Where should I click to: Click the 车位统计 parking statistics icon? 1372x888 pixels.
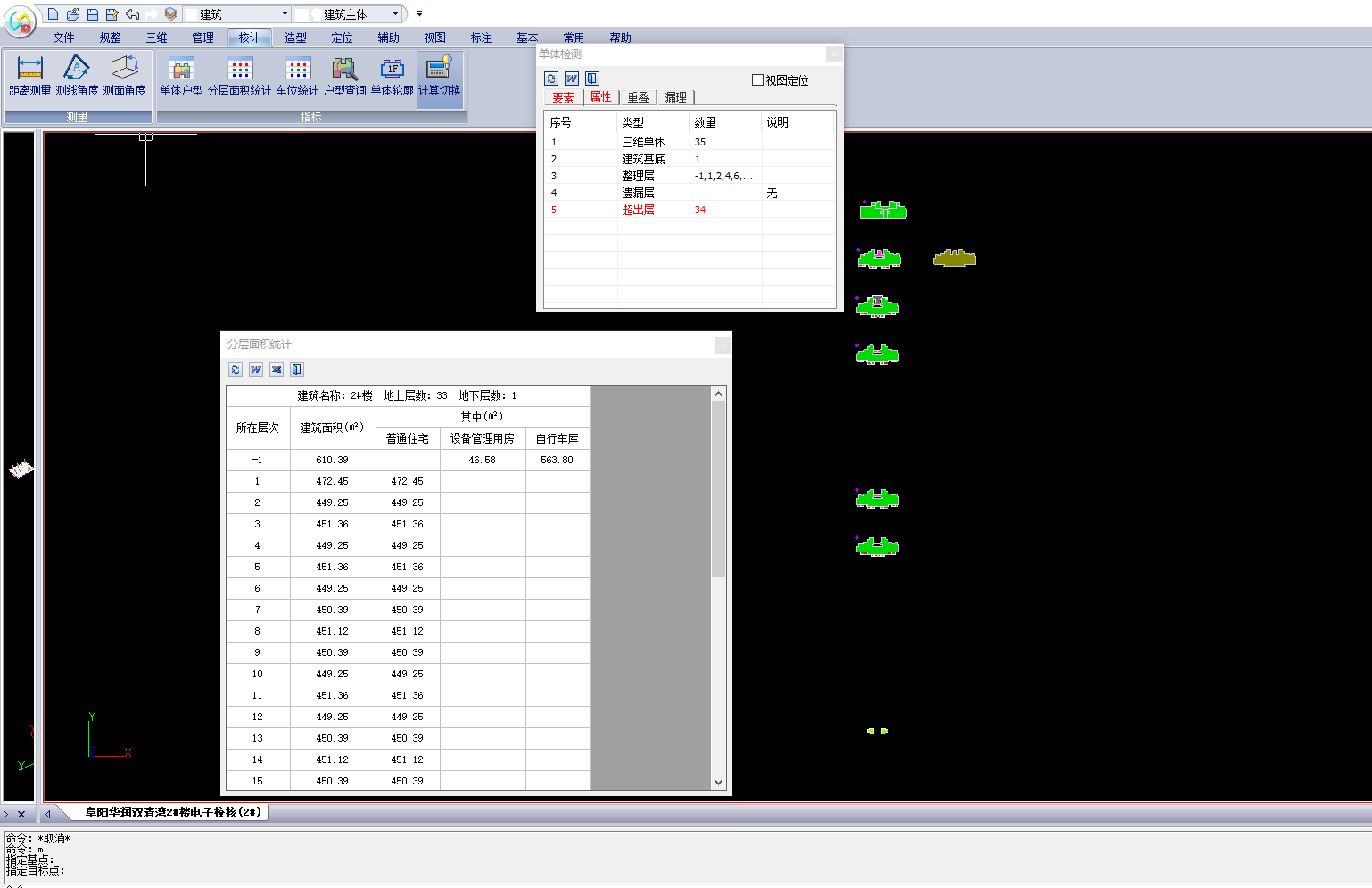coord(297,76)
